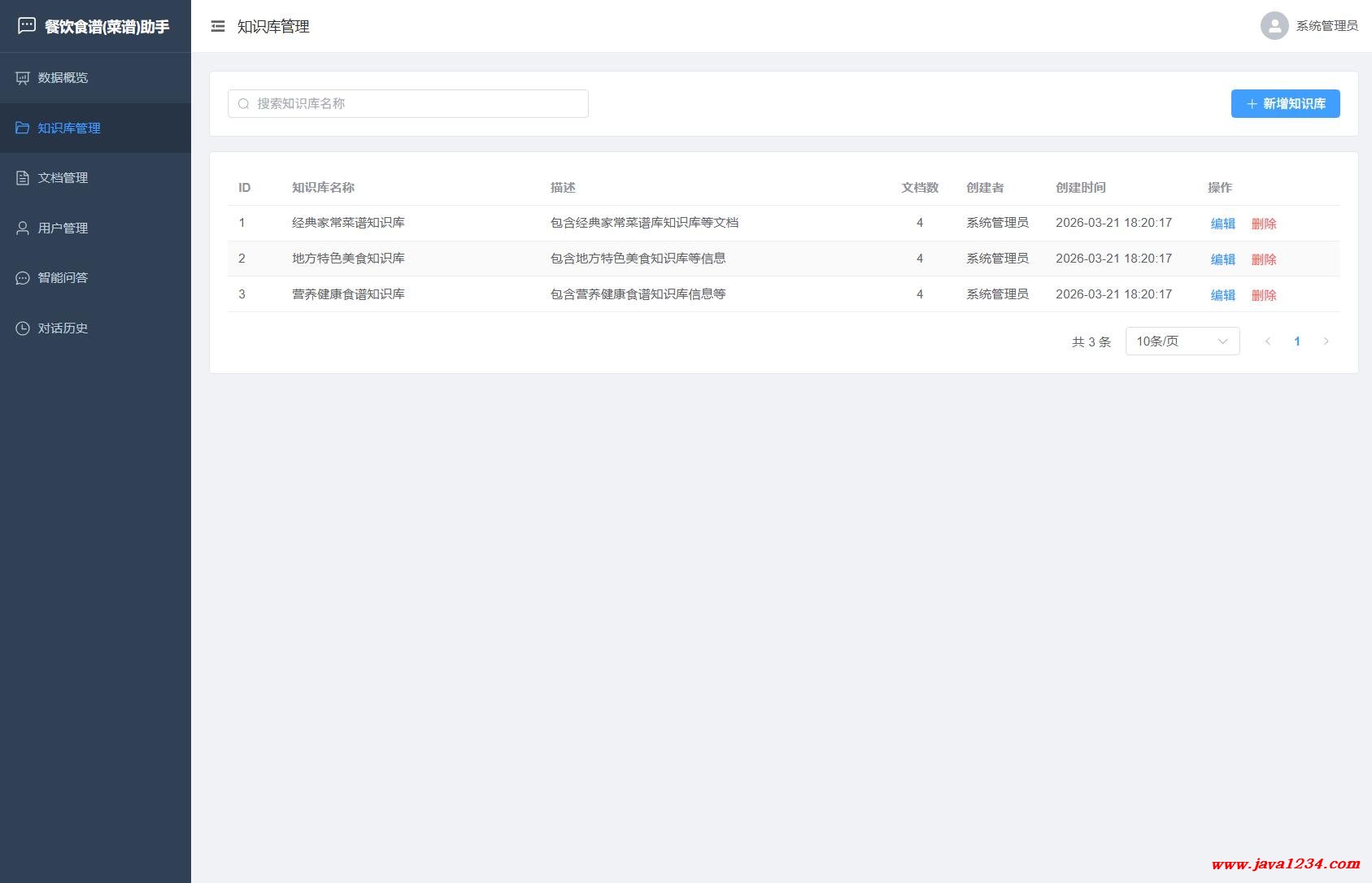Open 知识库管理 in the sidebar
The height and width of the screenshot is (883, 1372).
click(69, 128)
